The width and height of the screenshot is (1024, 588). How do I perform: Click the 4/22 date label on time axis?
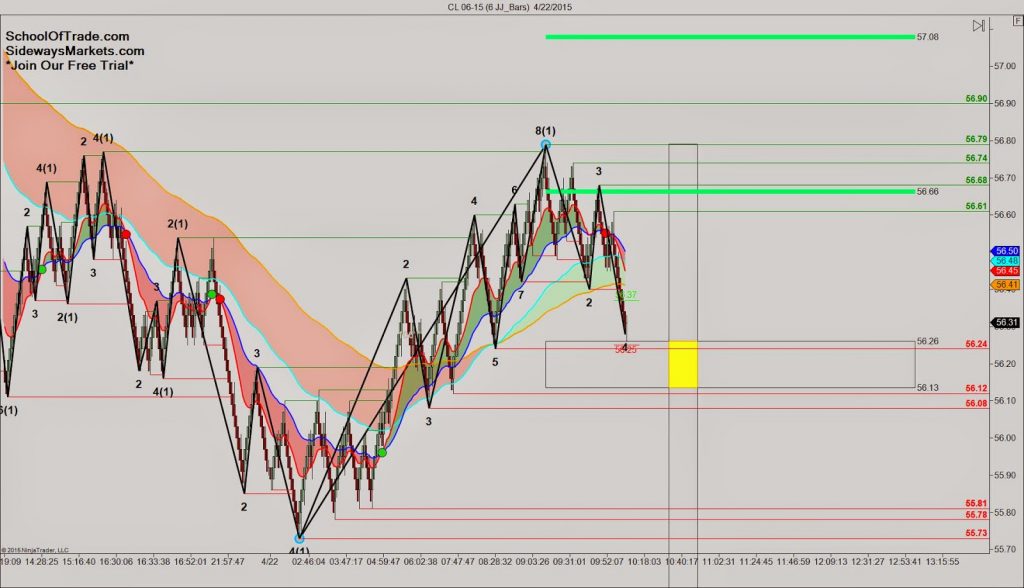pos(269,561)
